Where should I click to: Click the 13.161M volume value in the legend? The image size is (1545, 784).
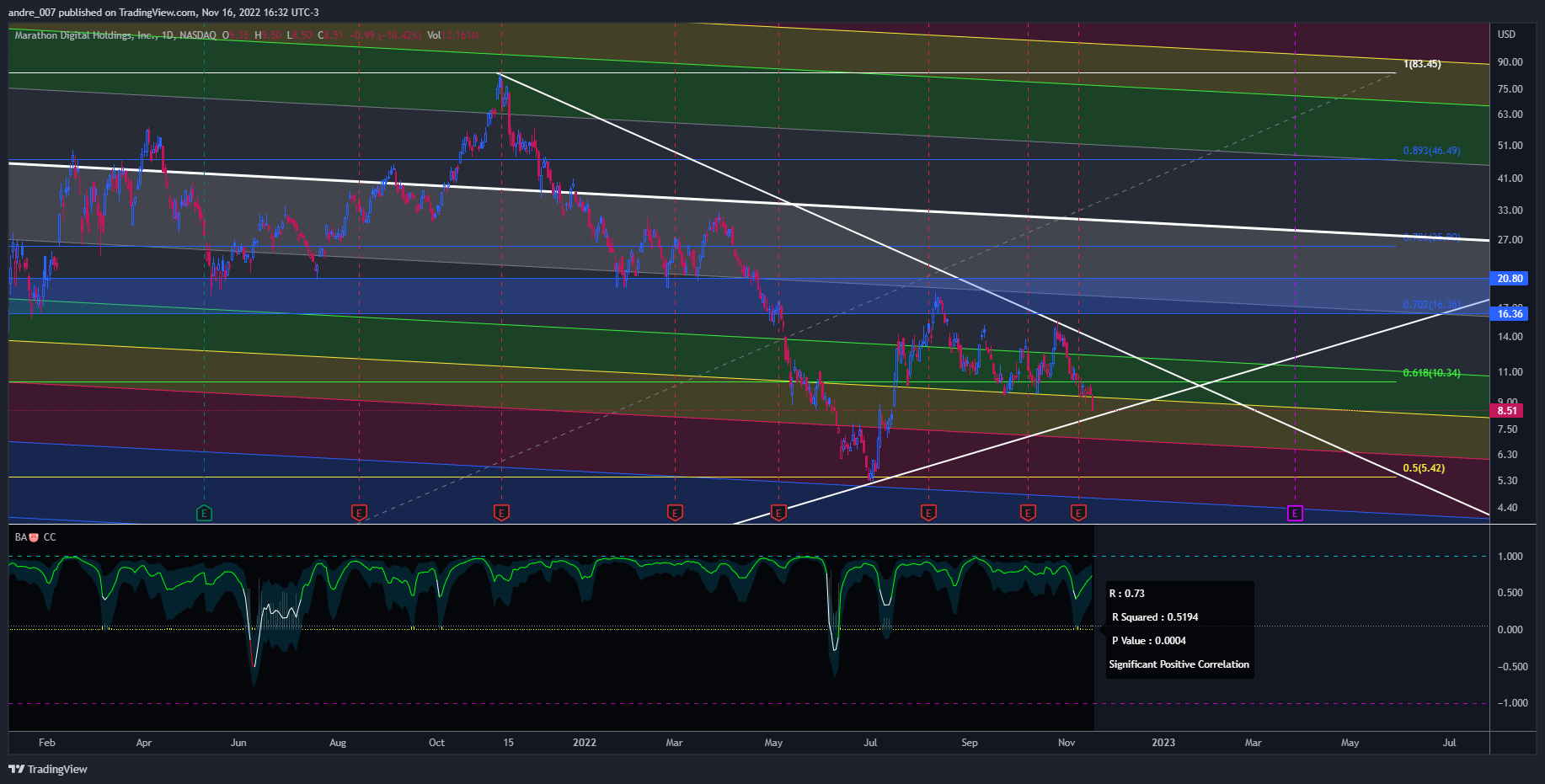(x=460, y=35)
